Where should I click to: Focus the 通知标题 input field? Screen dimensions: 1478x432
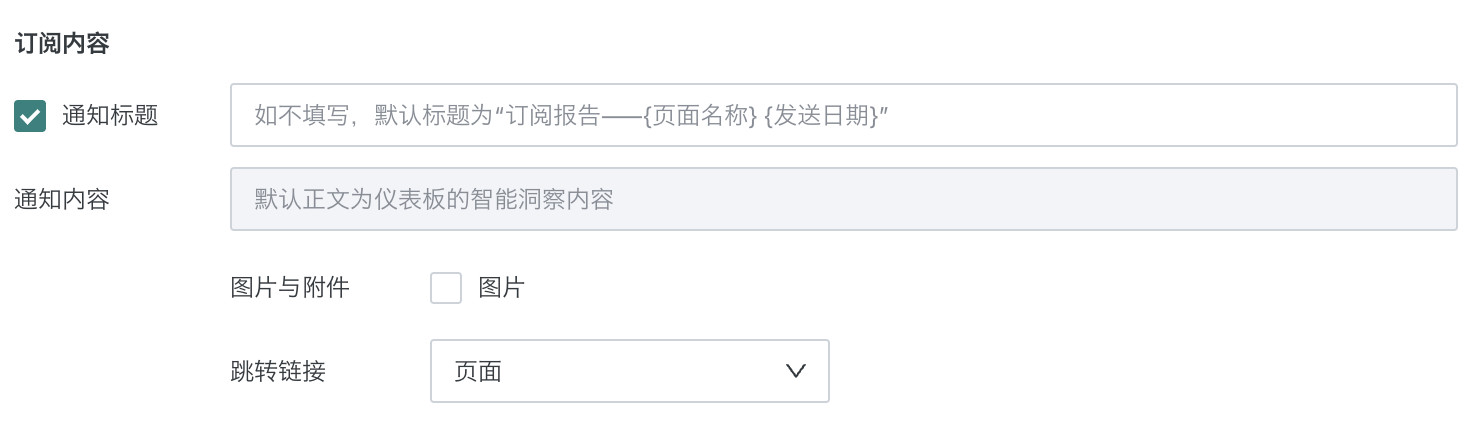tap(843, 115)
